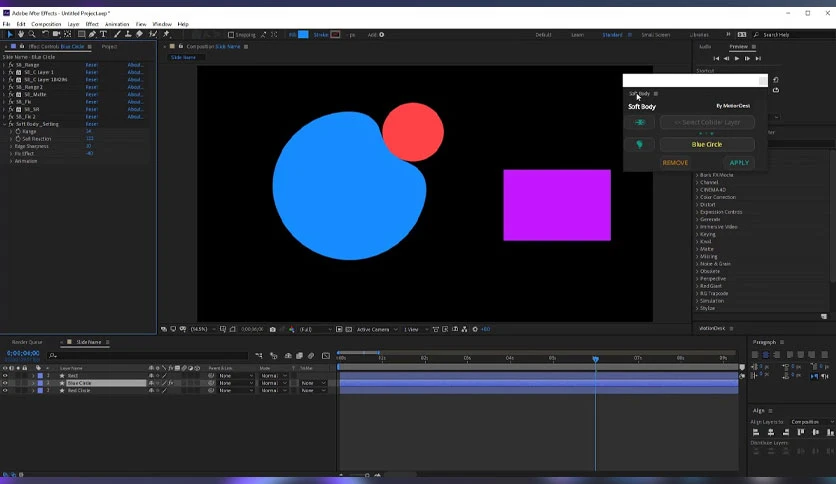Click the Add shape contents circle button
This screenshot has height=484, width=836.
[381, 35]
